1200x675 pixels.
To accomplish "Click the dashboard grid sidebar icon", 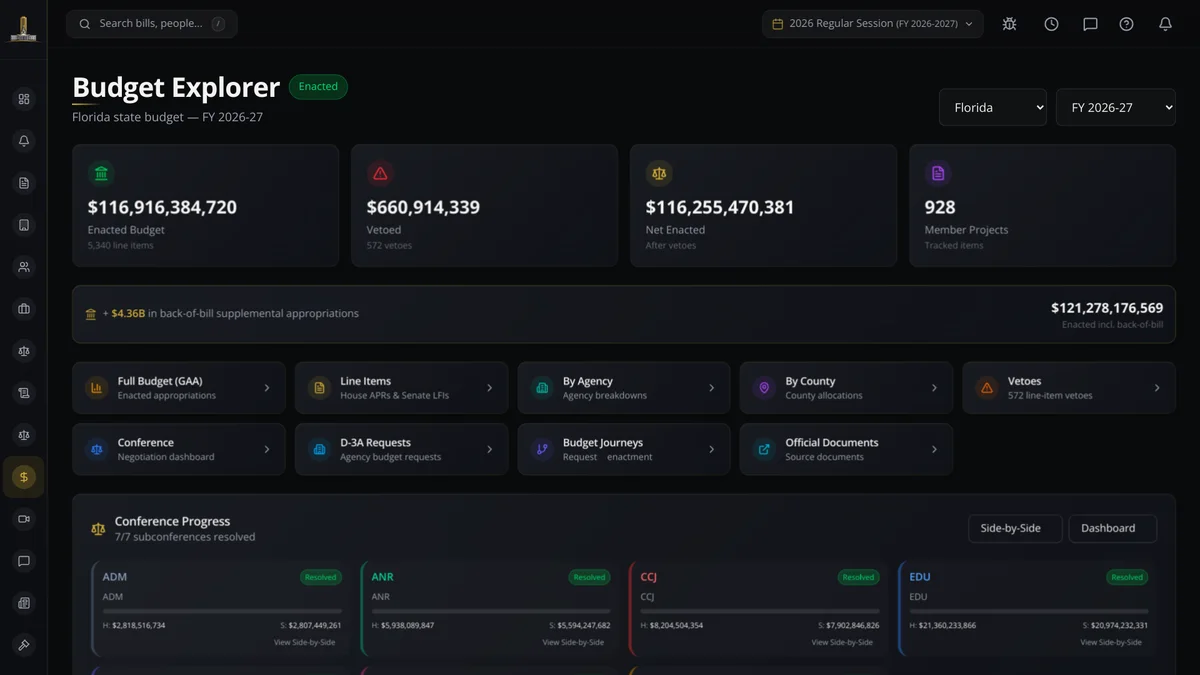I will coord(24,99).
